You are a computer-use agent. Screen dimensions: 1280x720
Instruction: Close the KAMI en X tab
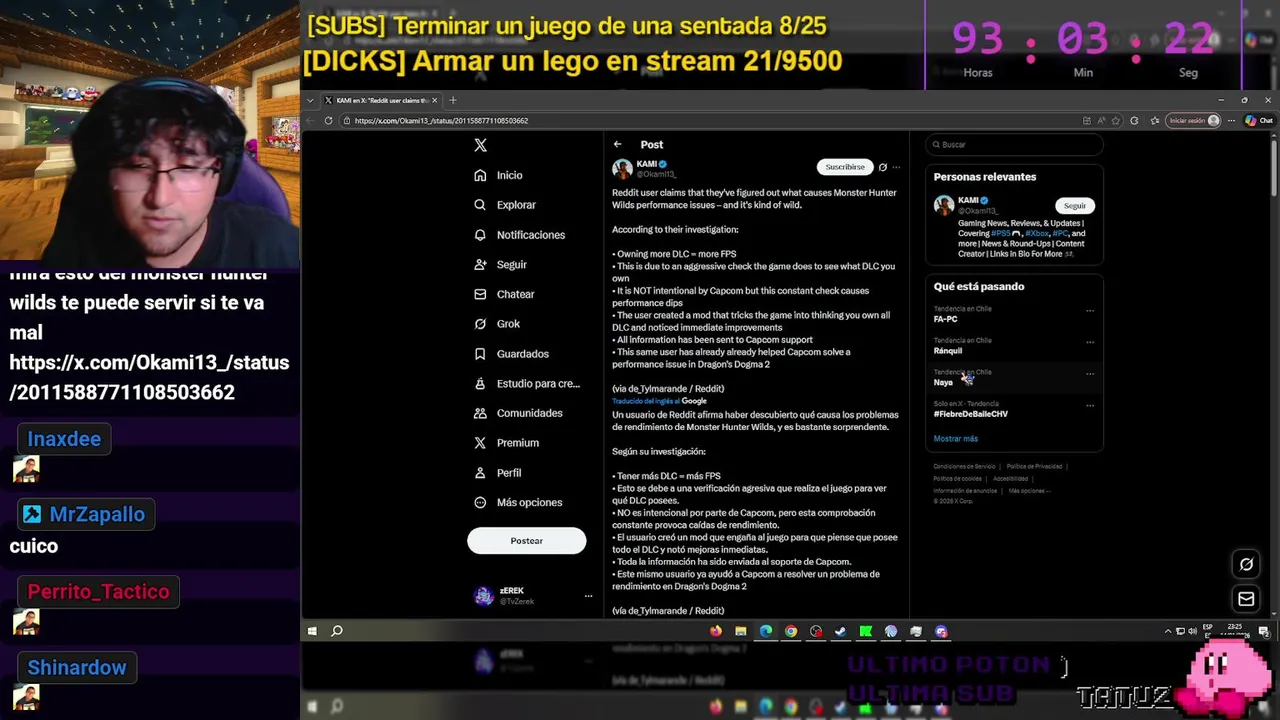click(434, 100)
